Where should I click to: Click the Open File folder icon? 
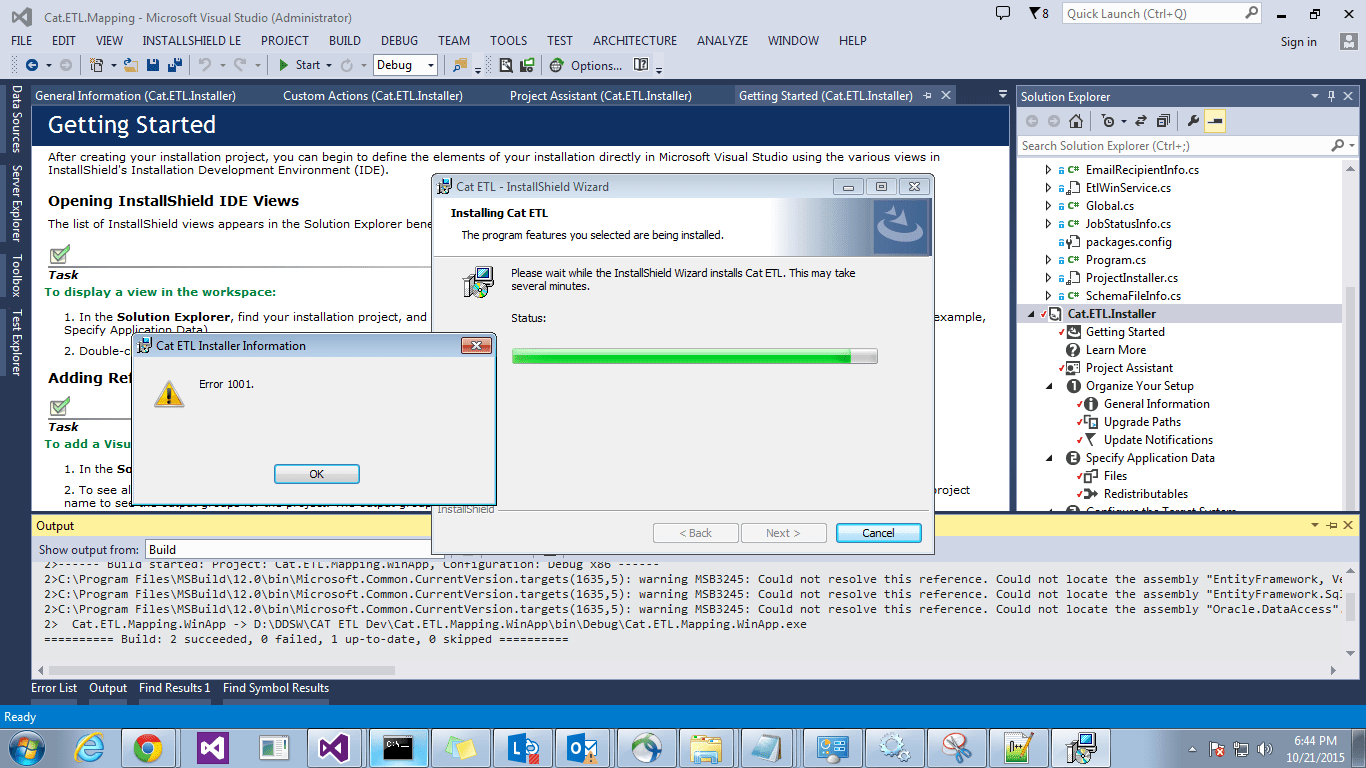(131, 65)
